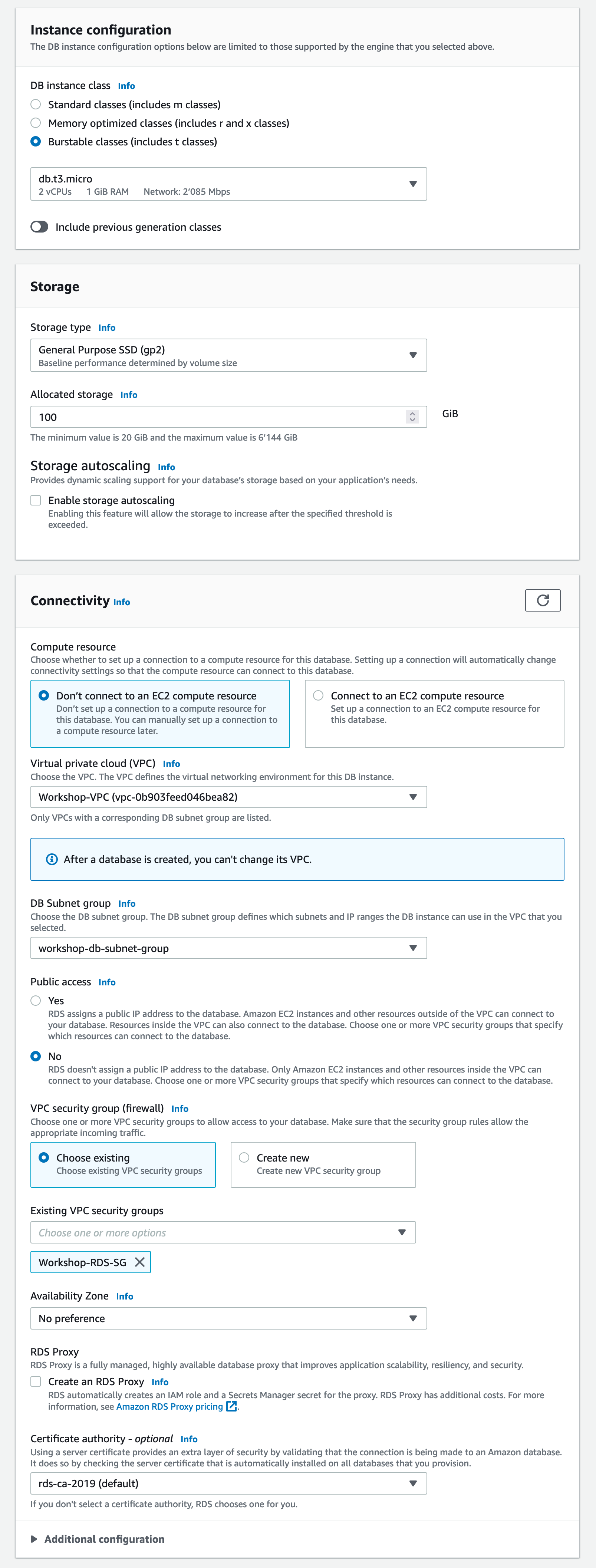
Task: Open the Info link next to Storage autoscaling
Action: [x=166, y=467]
